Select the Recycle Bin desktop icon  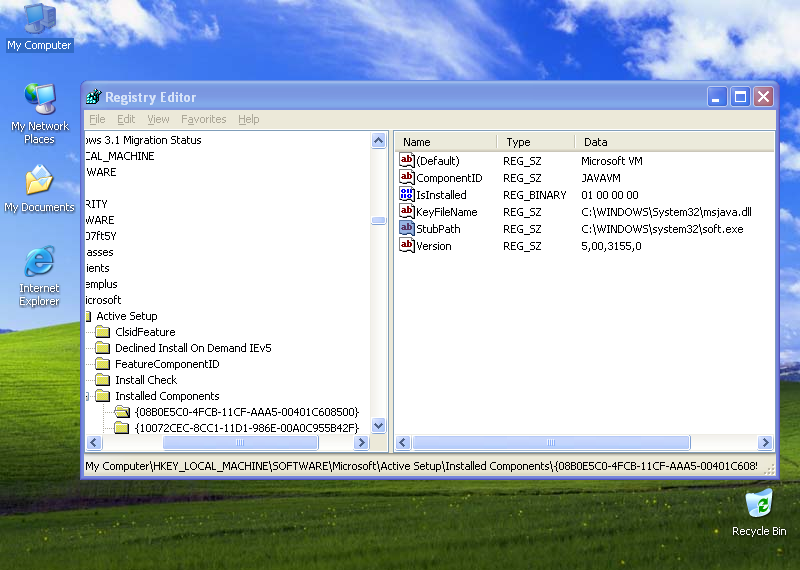(759, 513)
